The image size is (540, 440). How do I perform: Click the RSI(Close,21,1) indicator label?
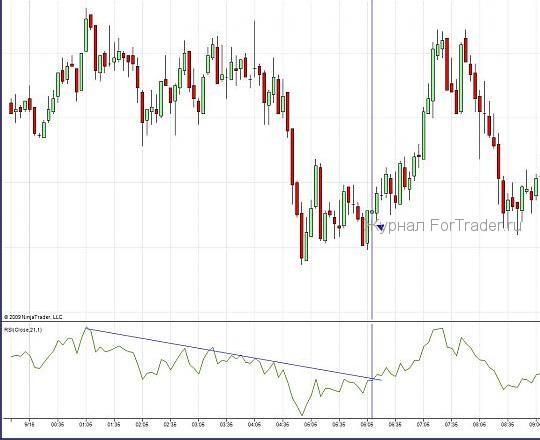point(23,330)
